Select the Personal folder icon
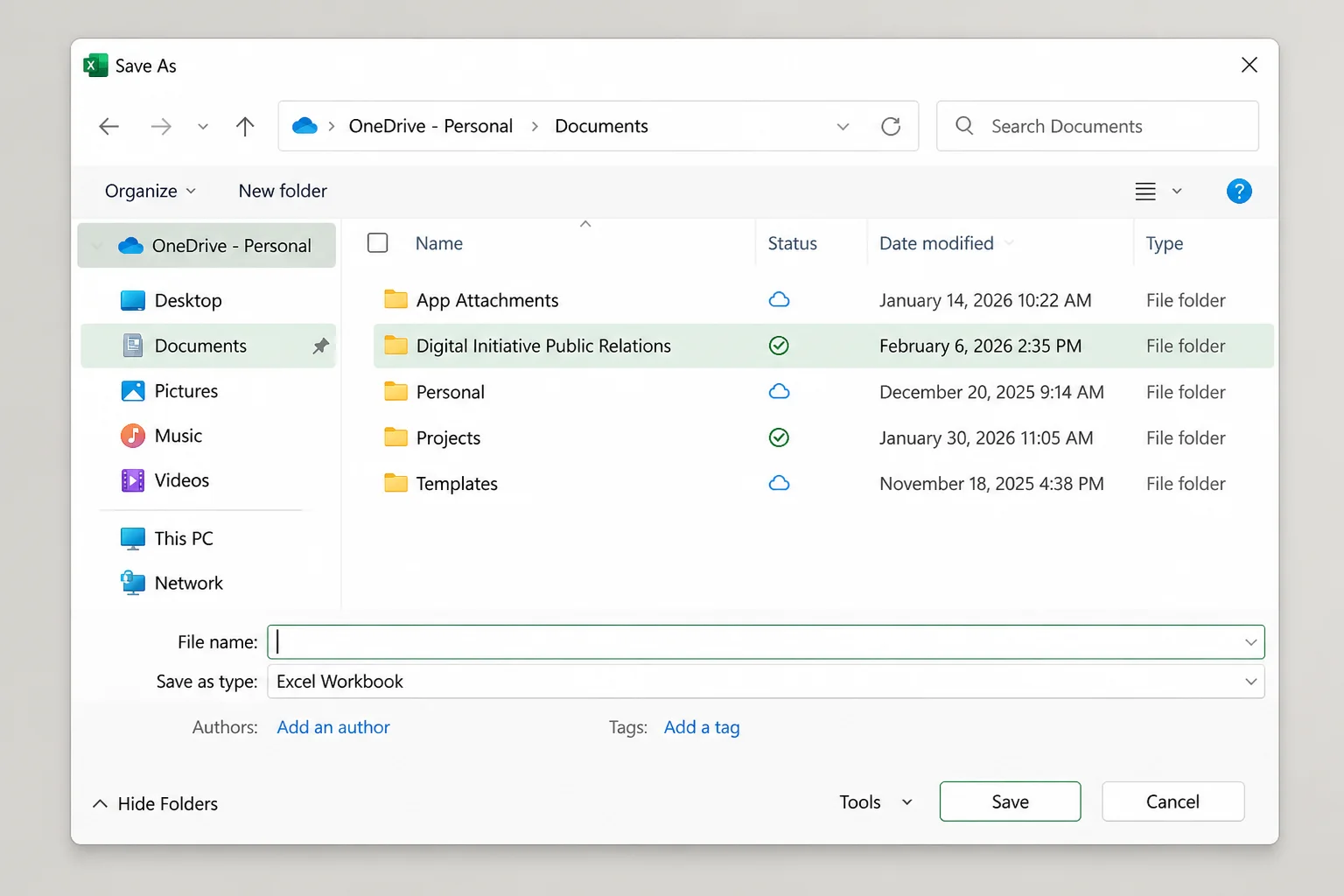 (396, 391)
